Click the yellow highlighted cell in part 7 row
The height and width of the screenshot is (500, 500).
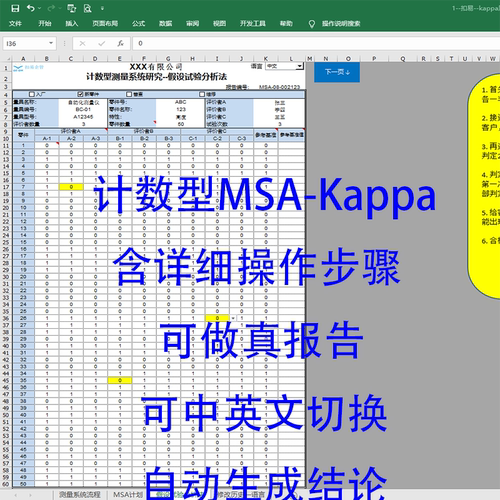click(71, 187)
